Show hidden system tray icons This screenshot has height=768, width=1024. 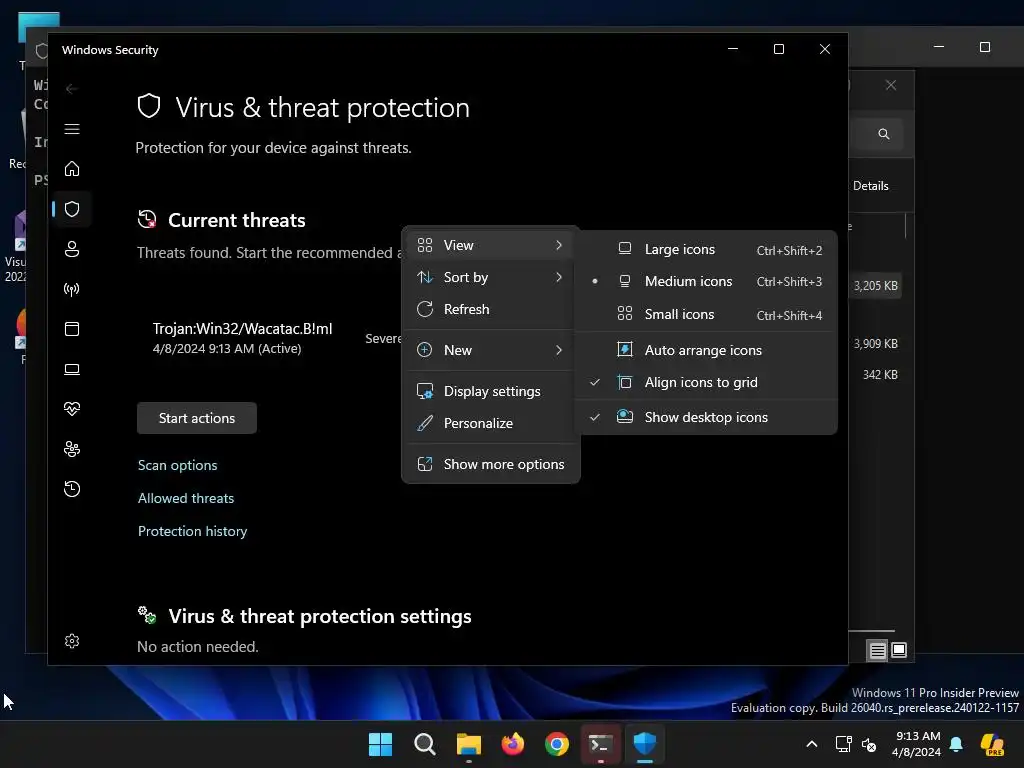pos(812,744)
